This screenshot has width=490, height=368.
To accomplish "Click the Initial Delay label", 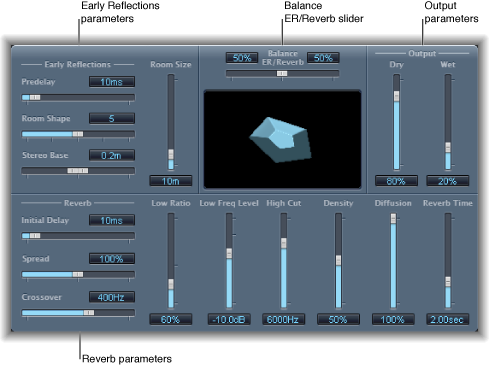I will [x=45, y=220].
